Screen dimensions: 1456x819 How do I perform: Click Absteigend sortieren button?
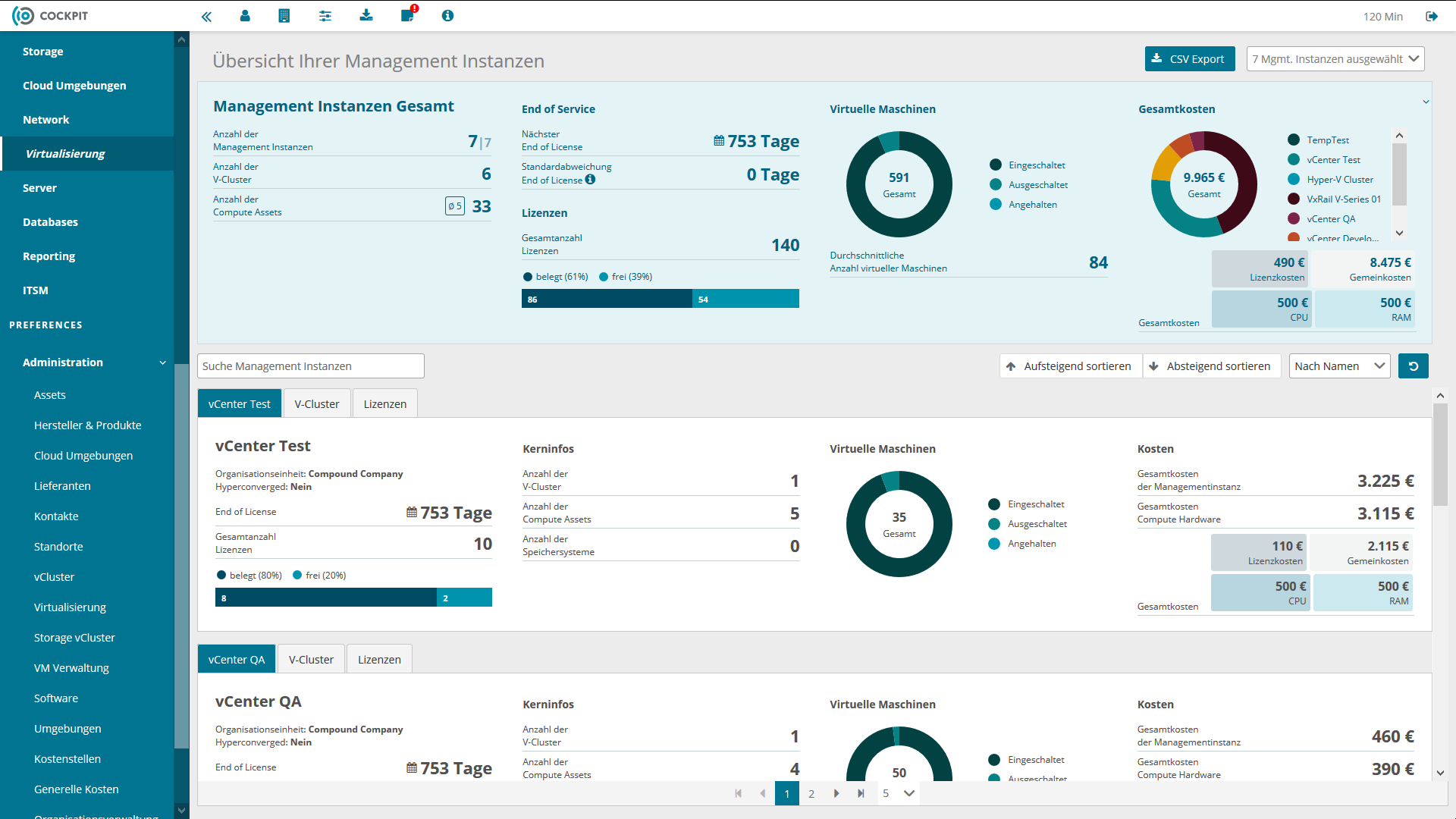pyautogui.click(x=1211, y=366)
